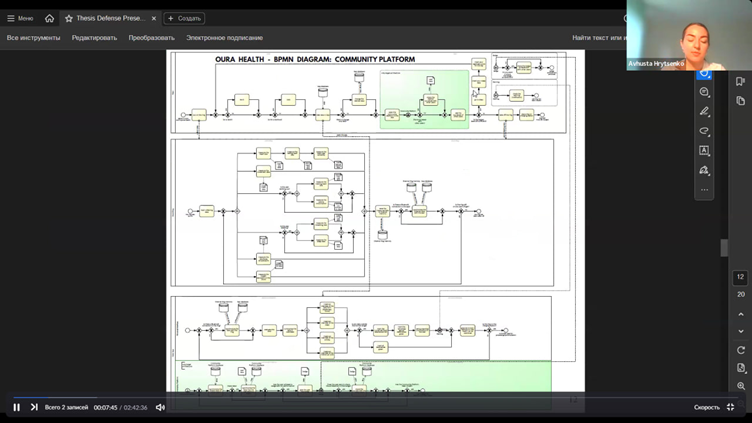
Task: Show more quick tools via ellipsis
Action: [704, 190]
